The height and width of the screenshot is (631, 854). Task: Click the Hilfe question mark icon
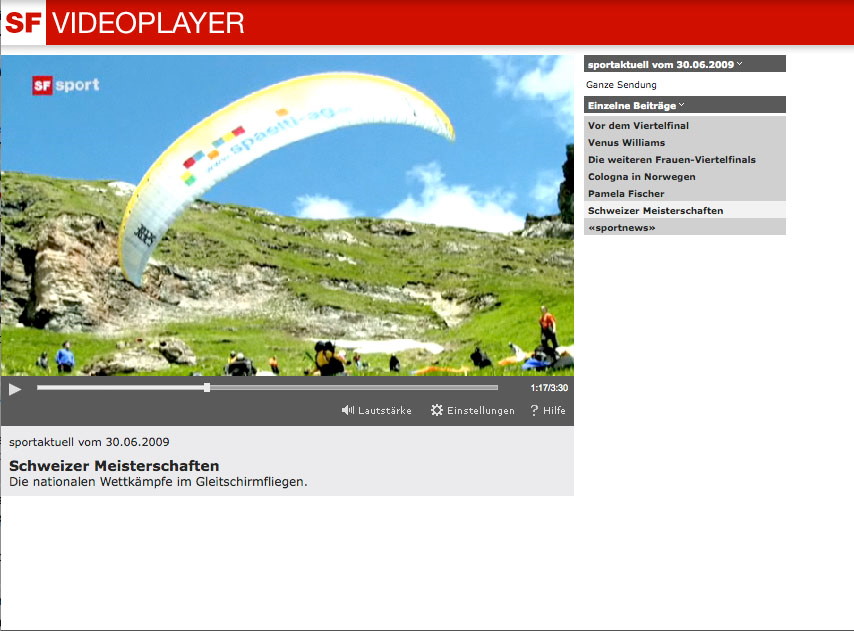pyautogui.click(x=534, y=410)
